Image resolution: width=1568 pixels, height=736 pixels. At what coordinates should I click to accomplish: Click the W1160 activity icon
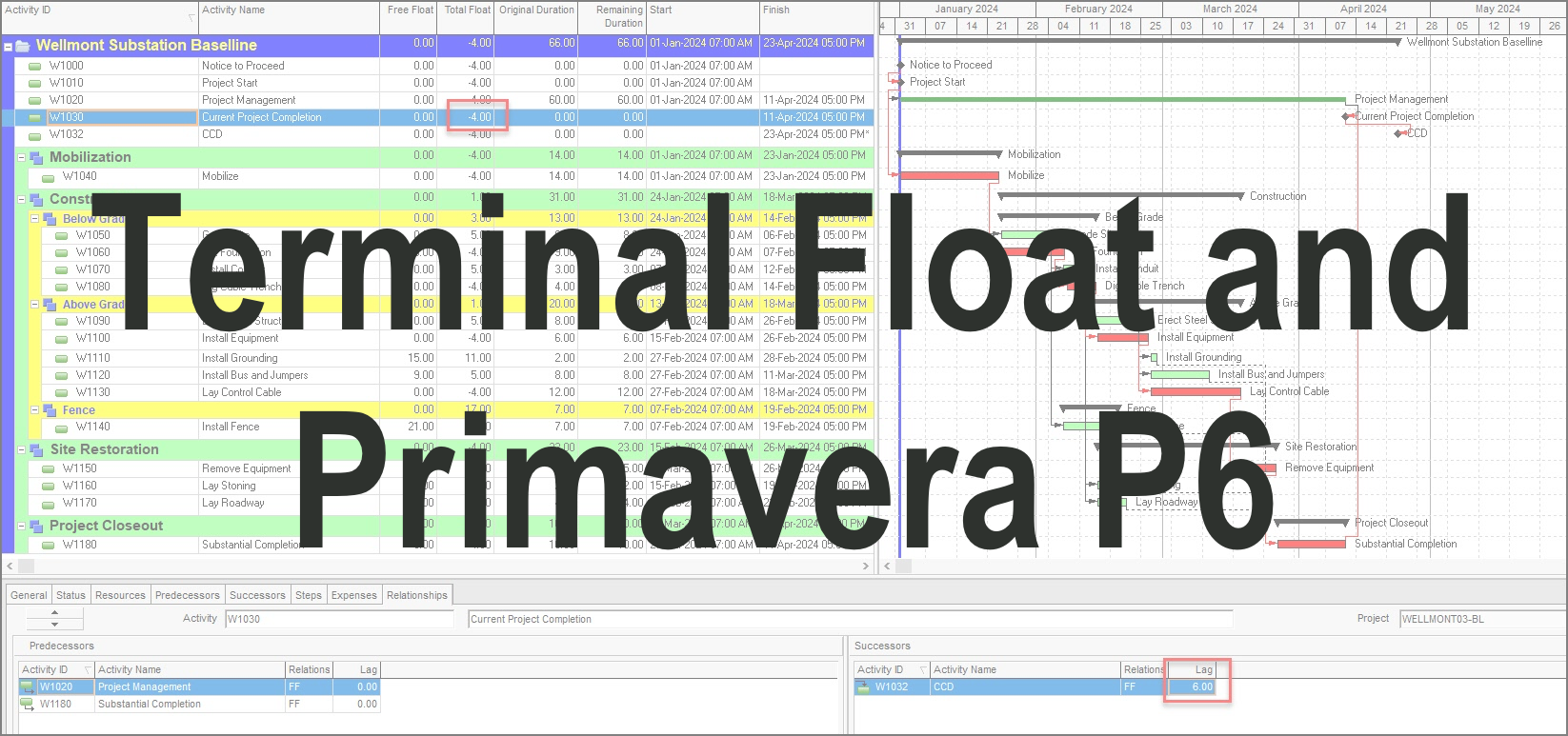point(49,486)
